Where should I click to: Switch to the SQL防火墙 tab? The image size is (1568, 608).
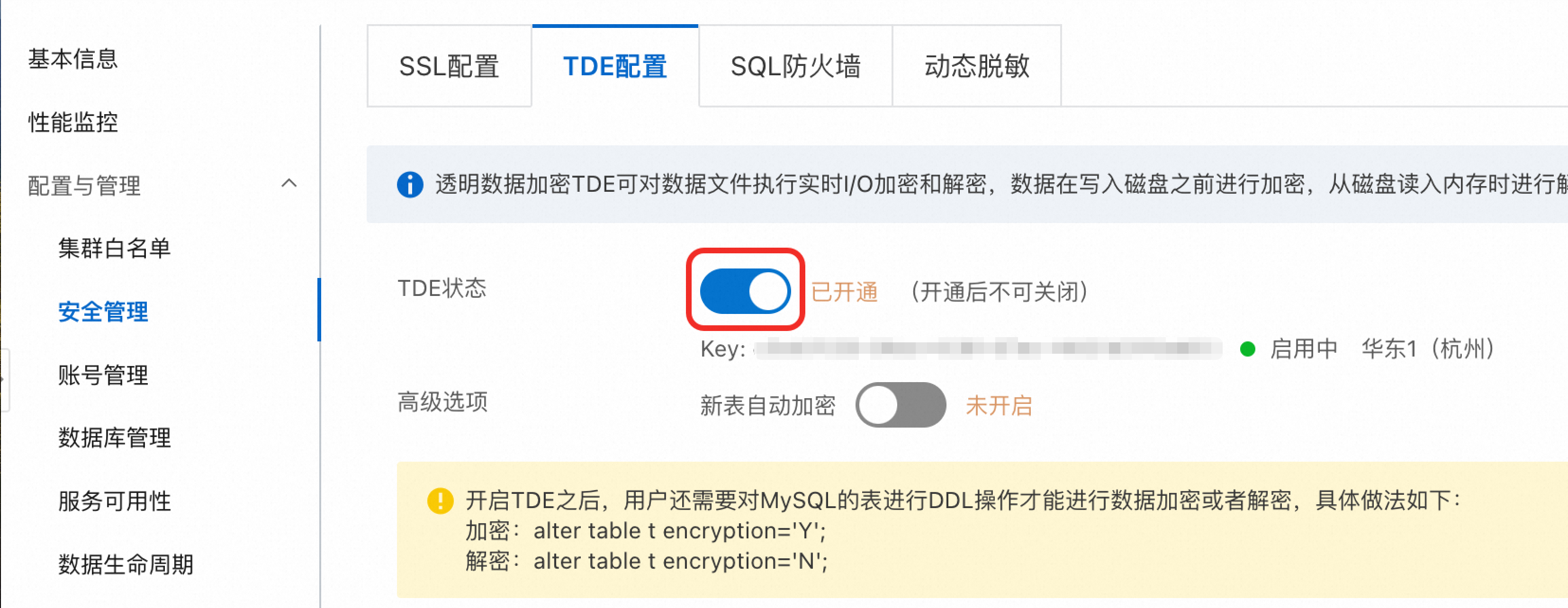click(x=795, y=66)
